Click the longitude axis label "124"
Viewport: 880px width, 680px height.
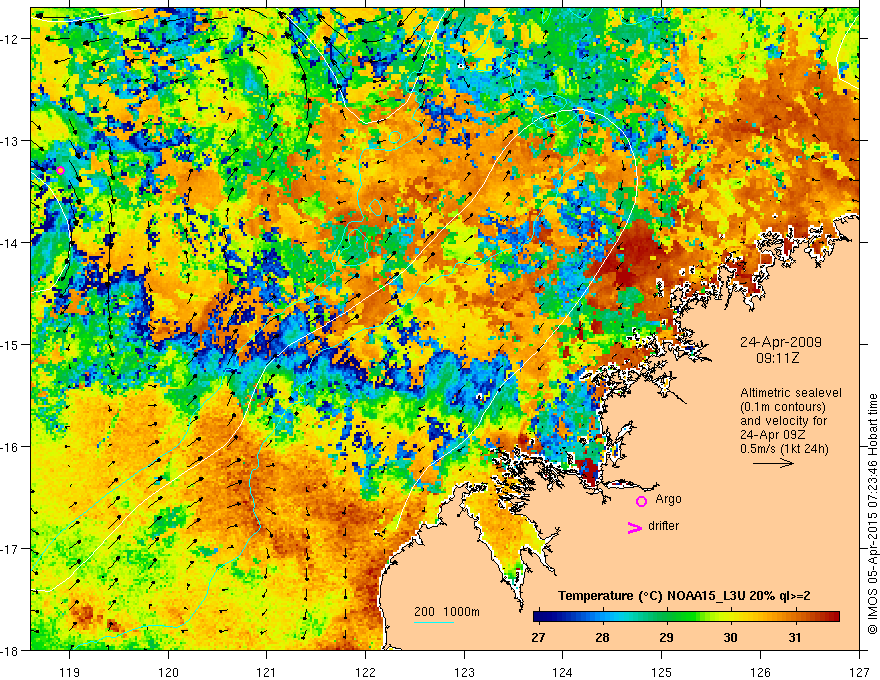[x=563, y=673]
